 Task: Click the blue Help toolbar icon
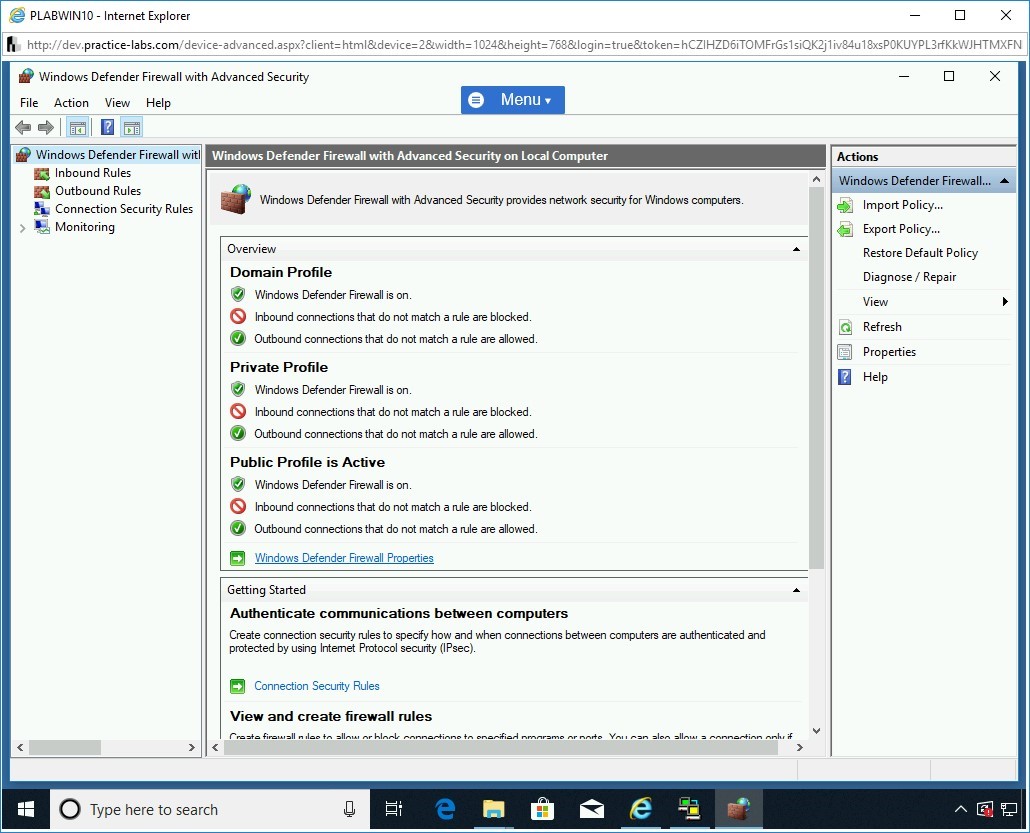(107, 127)
